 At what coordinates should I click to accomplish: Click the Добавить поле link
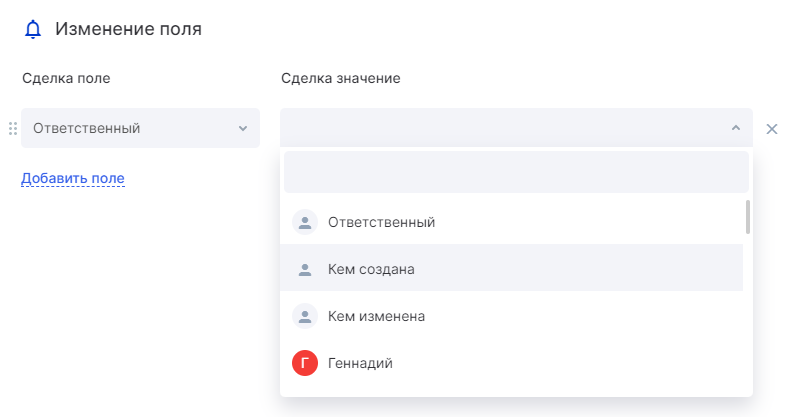tap(73, 178)
